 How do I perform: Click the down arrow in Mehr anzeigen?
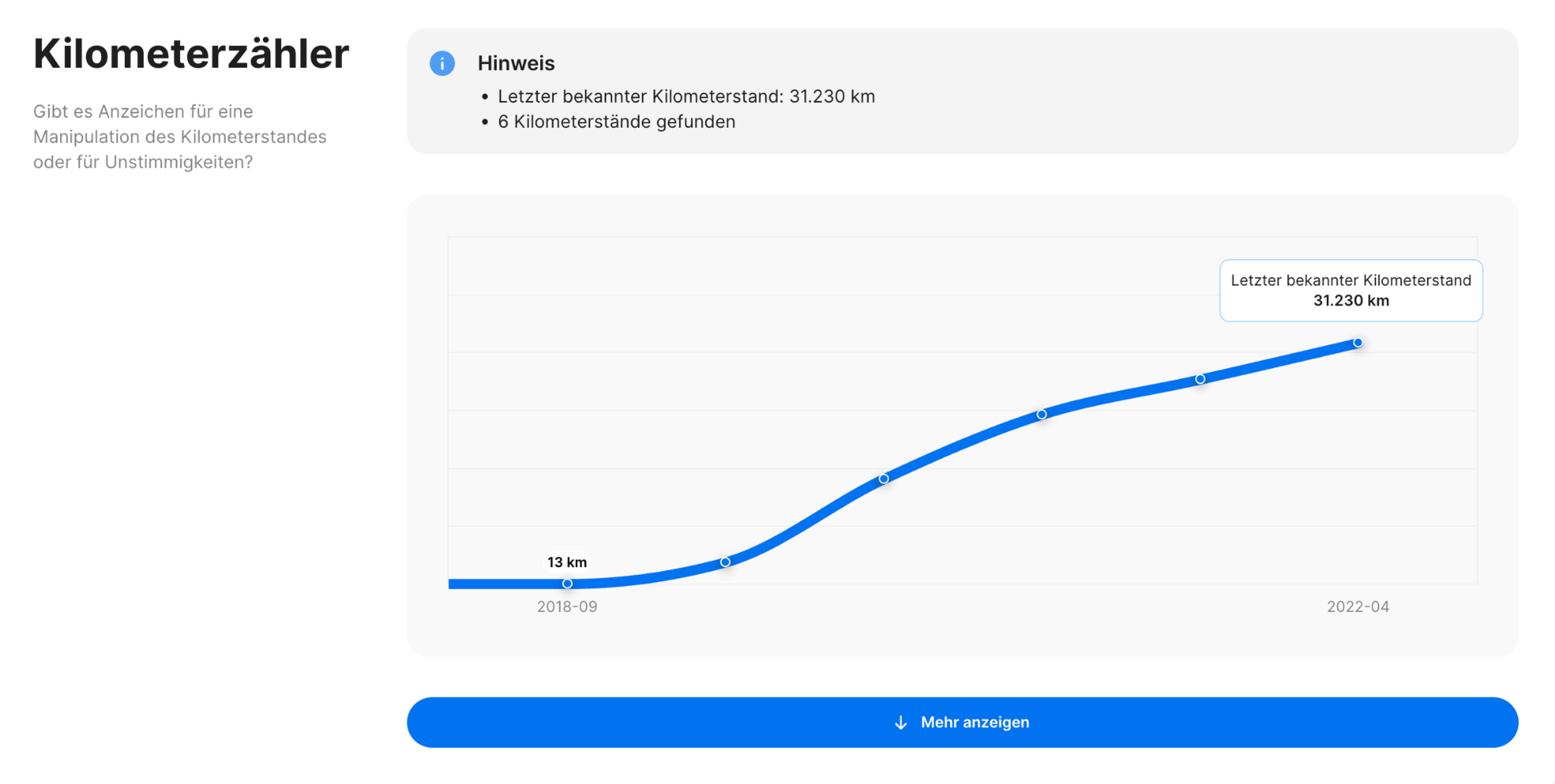coord(901,722)
